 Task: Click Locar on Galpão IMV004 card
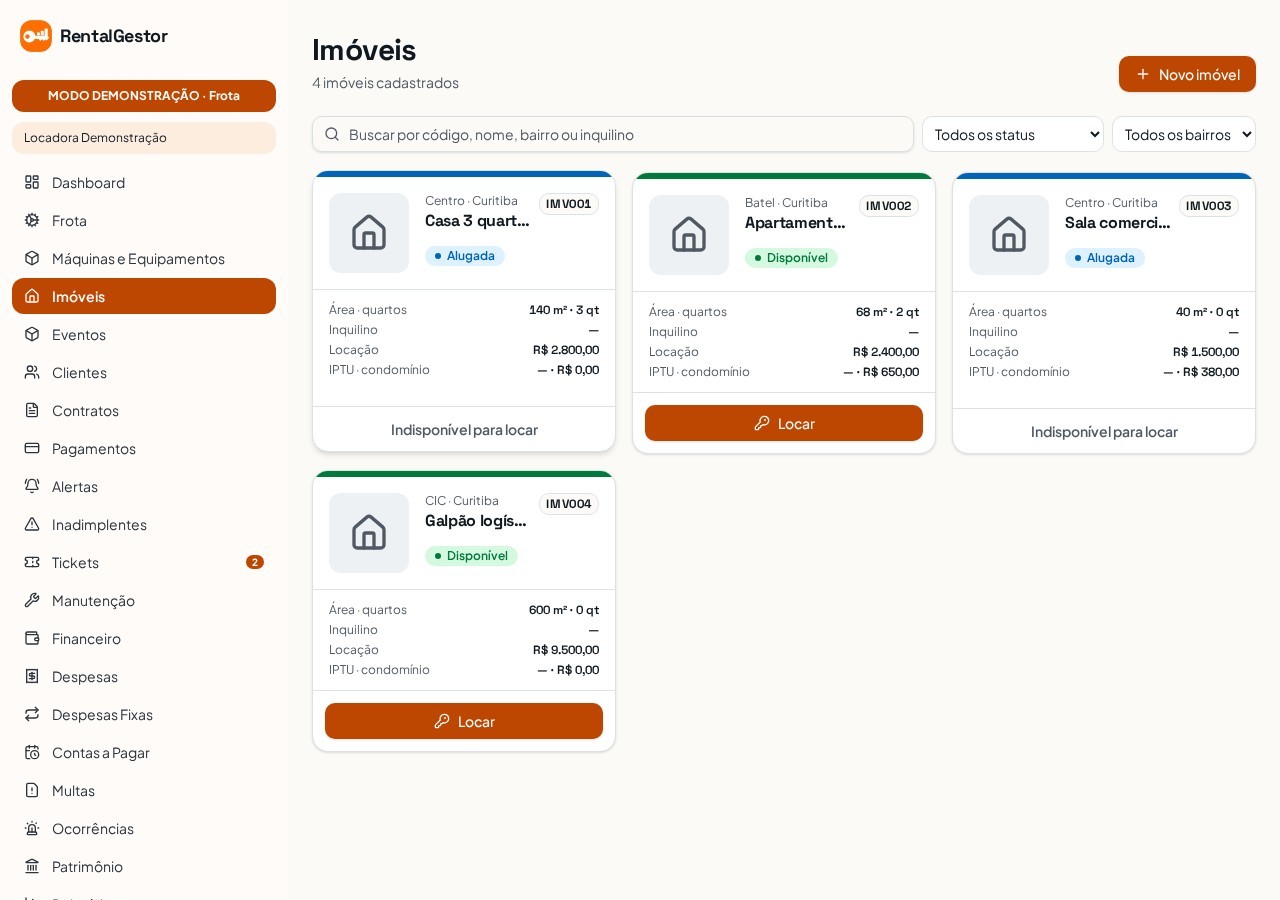tap(464, 721)
